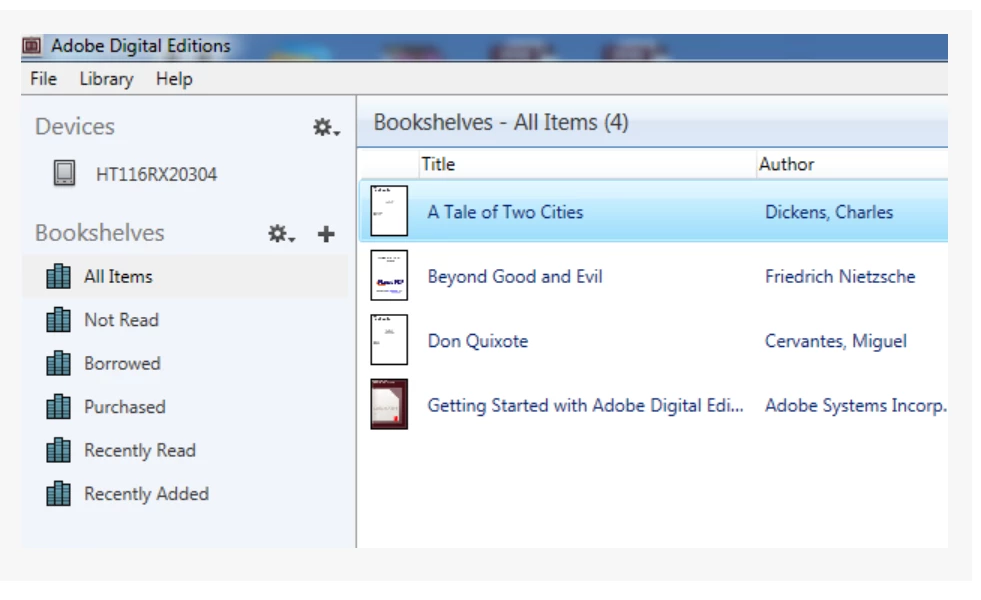Click the HT116RX20304 device icon
Viewport: 981px width, 600px height.
[64, 173]
